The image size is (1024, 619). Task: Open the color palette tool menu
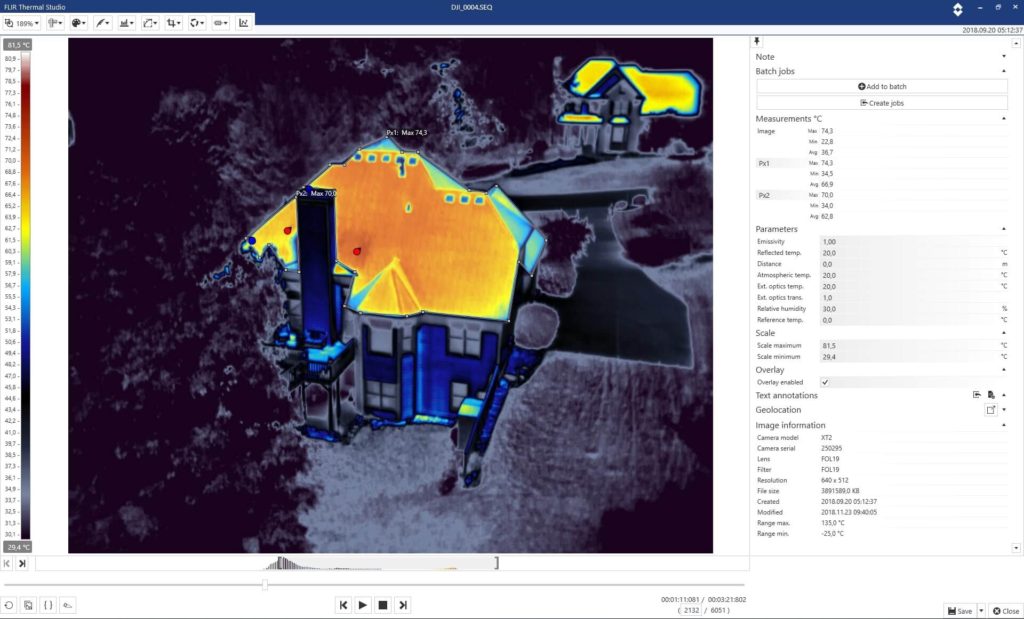[x=78, y=22]
